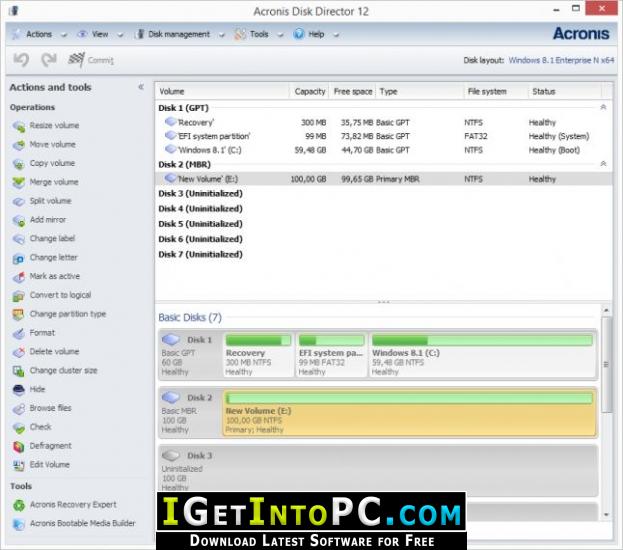Click the Change cluster size icon

[19, 371]
